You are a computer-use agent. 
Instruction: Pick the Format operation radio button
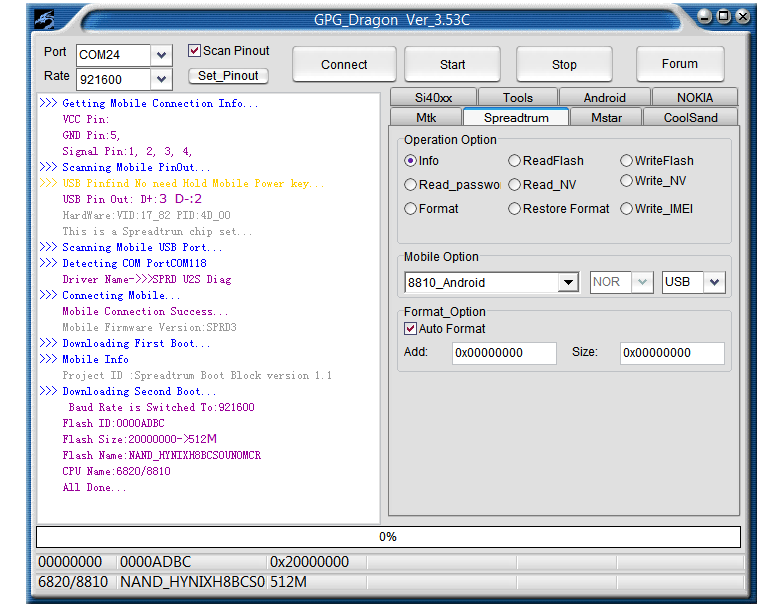411,209
